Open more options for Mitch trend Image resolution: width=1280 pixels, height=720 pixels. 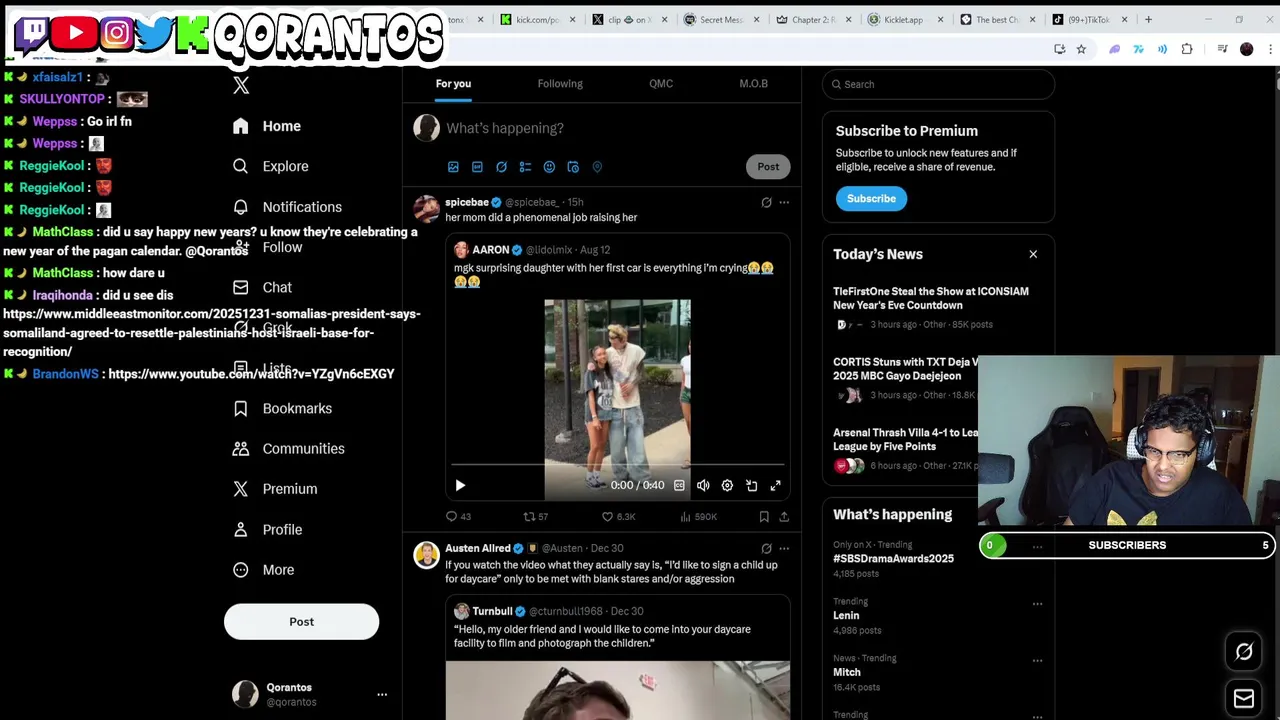(x=1037, y=661)
